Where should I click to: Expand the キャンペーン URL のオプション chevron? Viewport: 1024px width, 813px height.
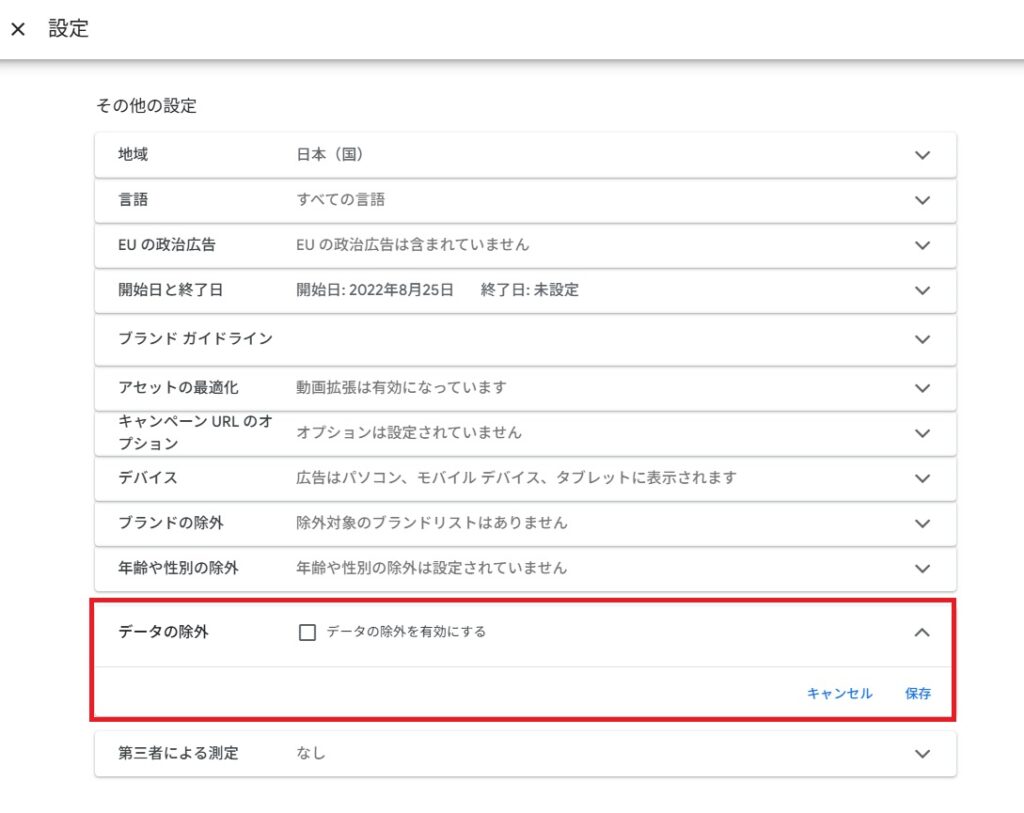[922, 433]
